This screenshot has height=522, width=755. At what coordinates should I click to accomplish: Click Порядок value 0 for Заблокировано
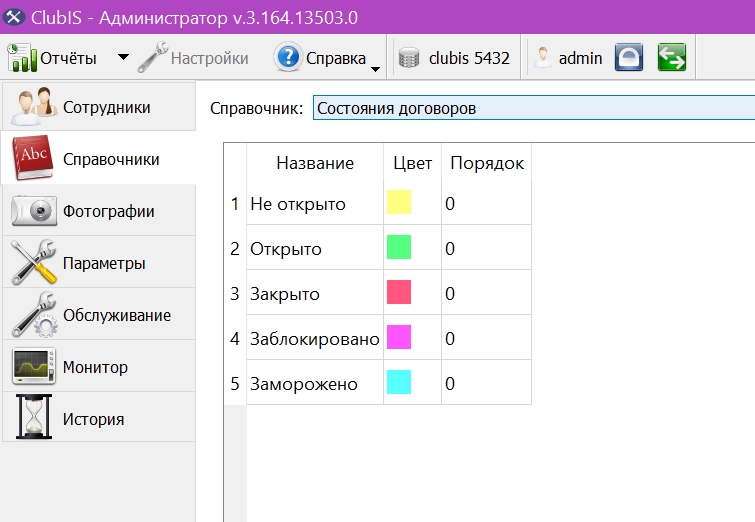coord(486,338)
